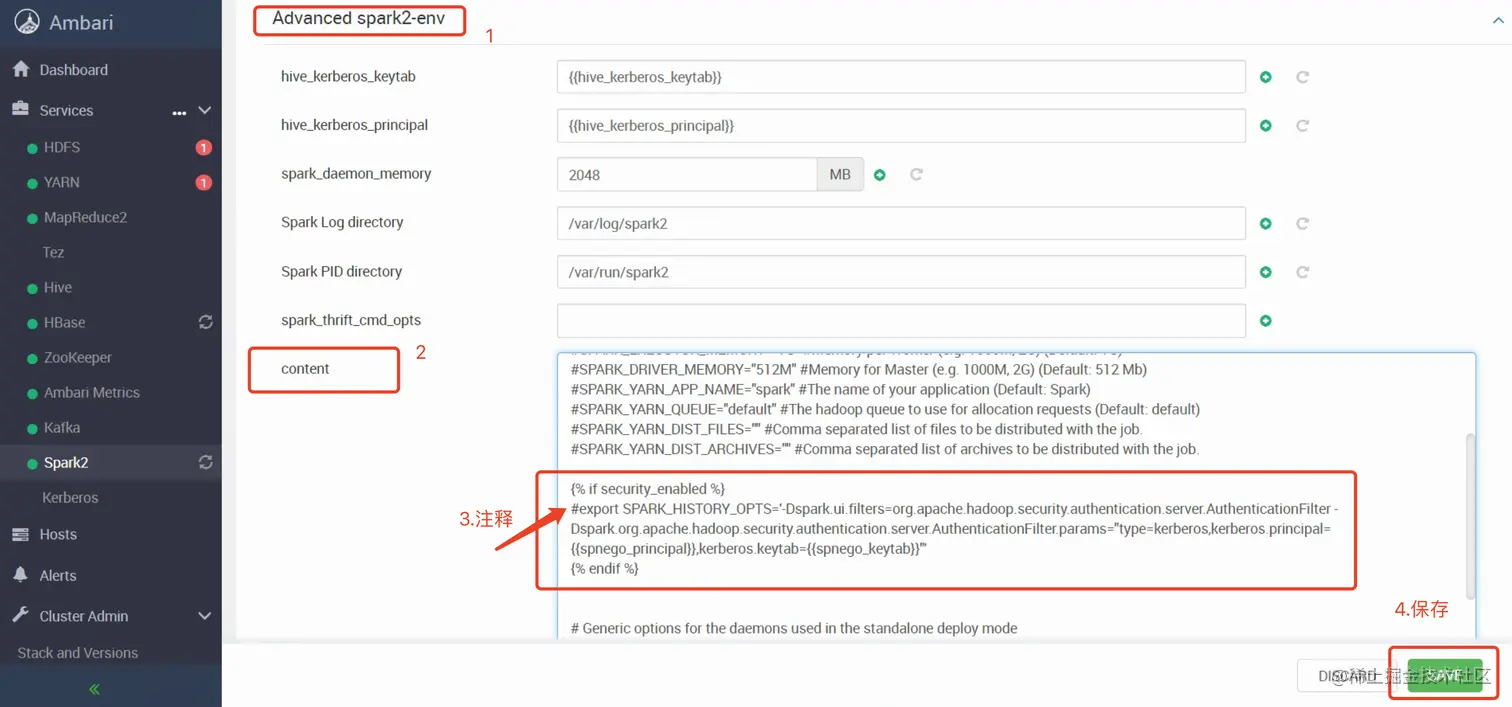Open Dashboard in the sidebar
Viewport: 1512px width, 707px height.
73,70
